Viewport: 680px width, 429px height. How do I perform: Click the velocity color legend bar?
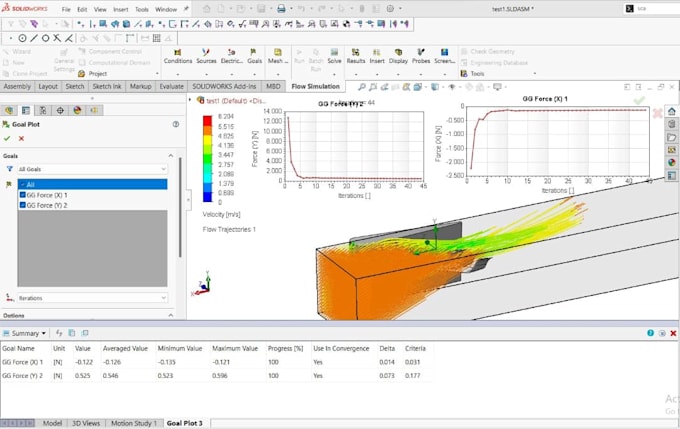207,159
